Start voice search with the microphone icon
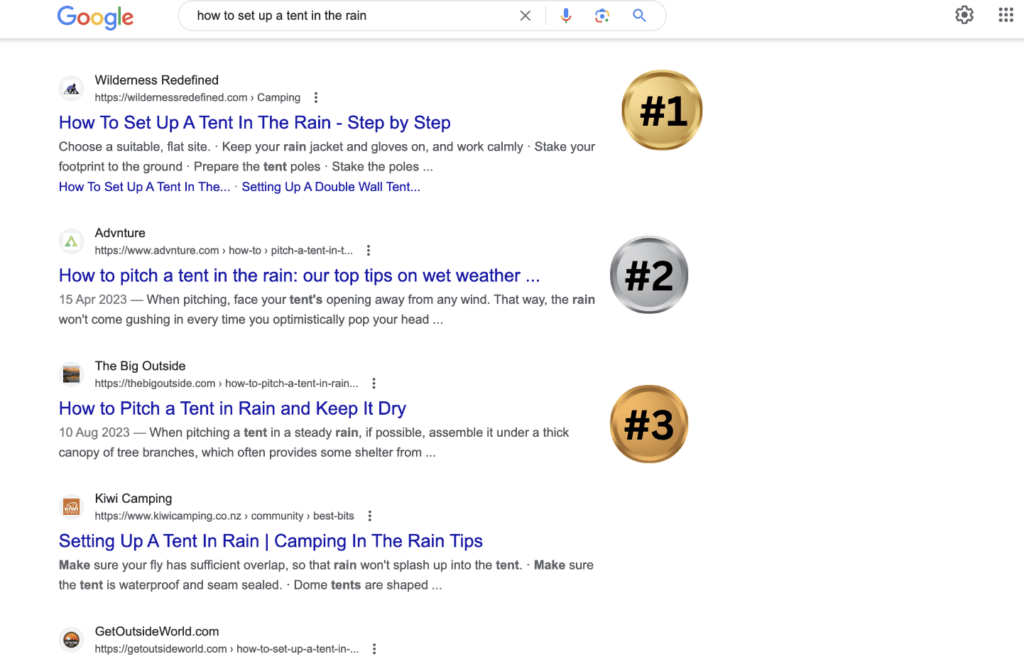1024x659 pixels. 566,16
